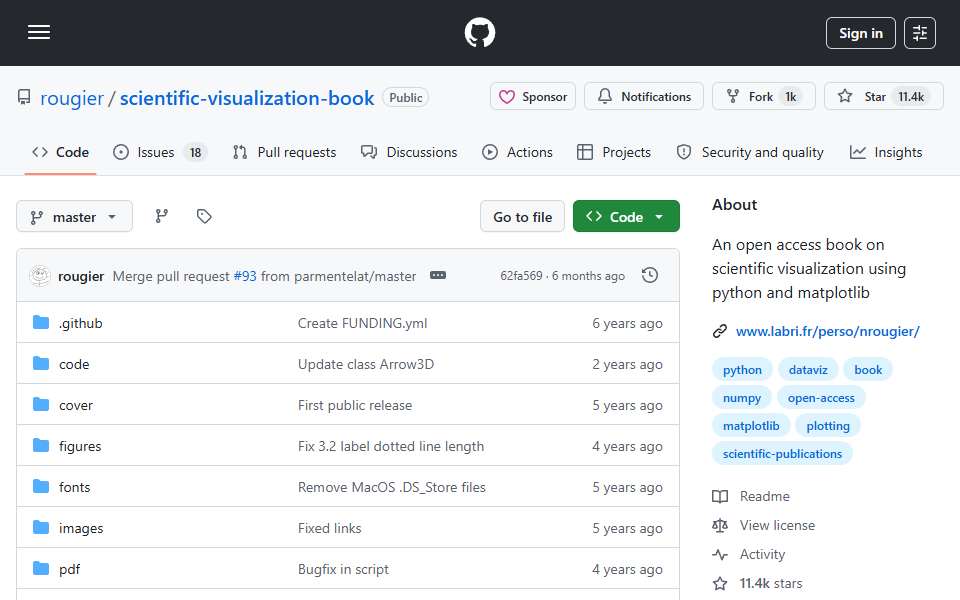Screen dimensions: 960x600
Task: Open the appearance settings icon beside Sign in
Action: click(x=920, y=33)
